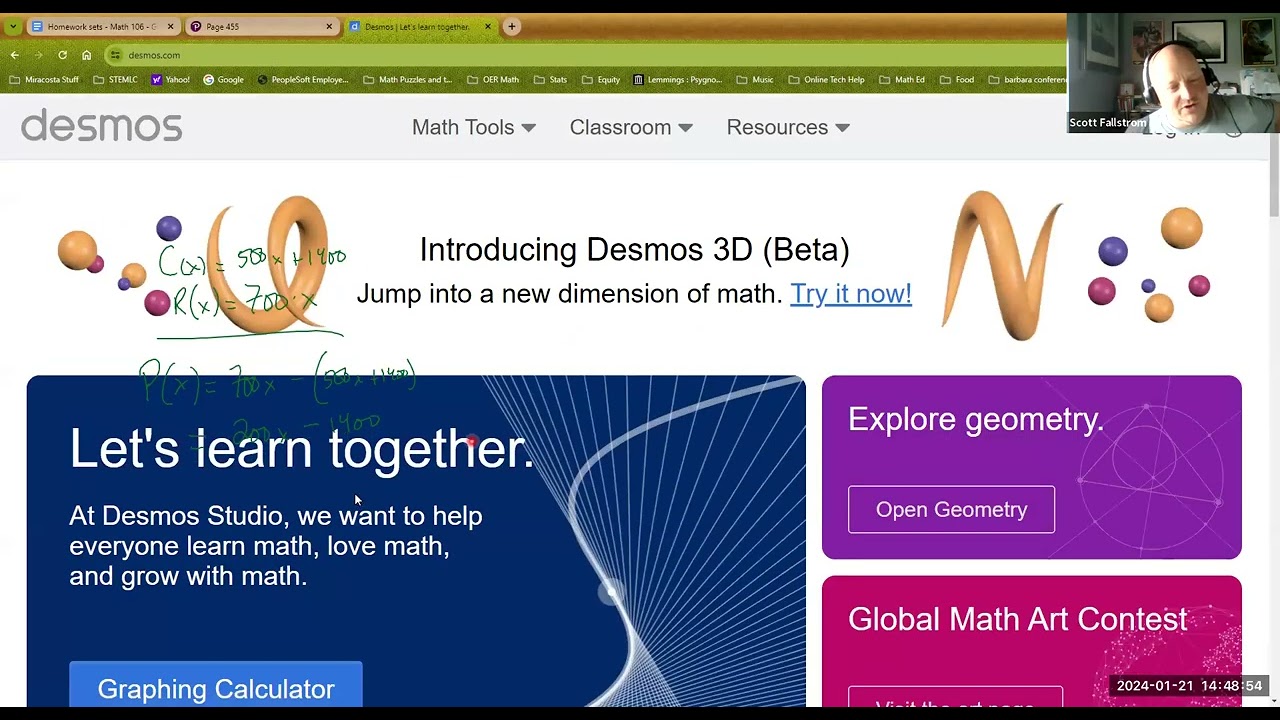This screenshot has height=720, width=1280.
Task: Open a new browser tab
Action: [x=512, y=27]
